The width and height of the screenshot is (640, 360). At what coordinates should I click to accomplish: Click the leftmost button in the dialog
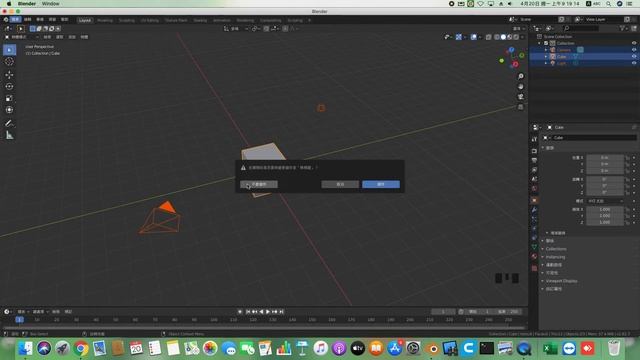click(259, 184)
